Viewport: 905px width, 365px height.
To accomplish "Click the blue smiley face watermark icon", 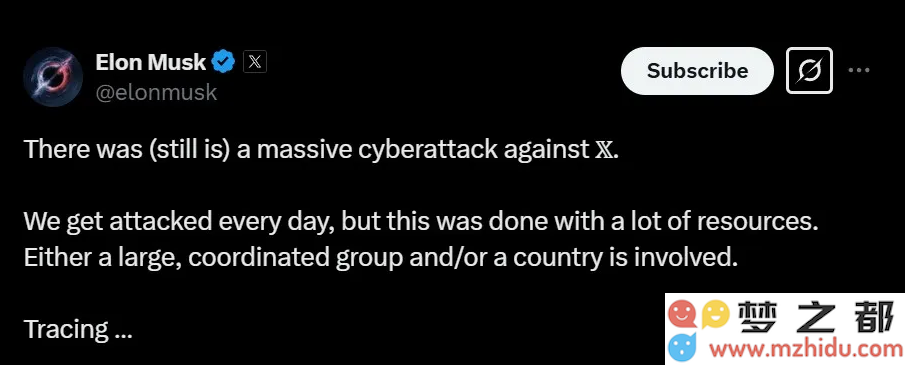I will point(683,348).
